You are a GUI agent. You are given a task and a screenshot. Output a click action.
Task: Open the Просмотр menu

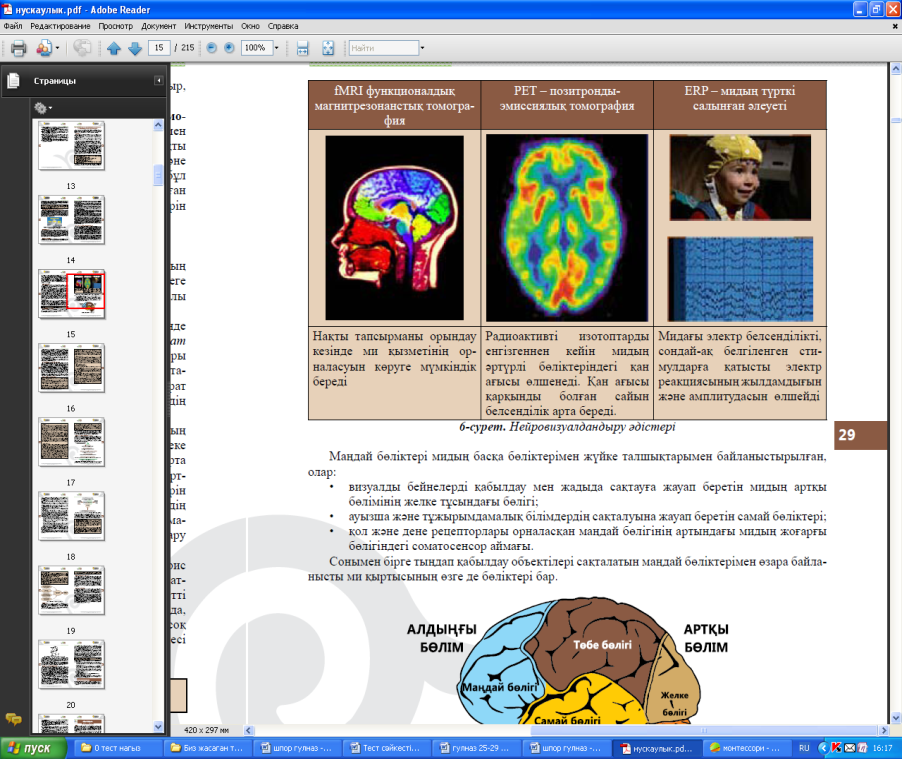tap(115, 26)
